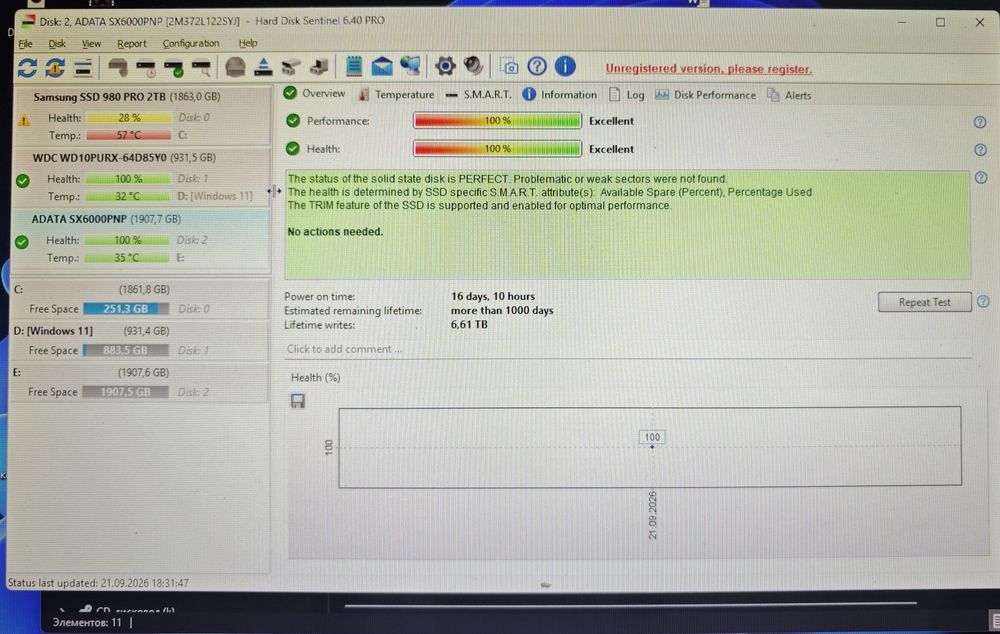This screenshot has width=1000, height=634.
Task: Click the question mark help toolbar icon
Action: pyautogui.click(x=537, y=66)
